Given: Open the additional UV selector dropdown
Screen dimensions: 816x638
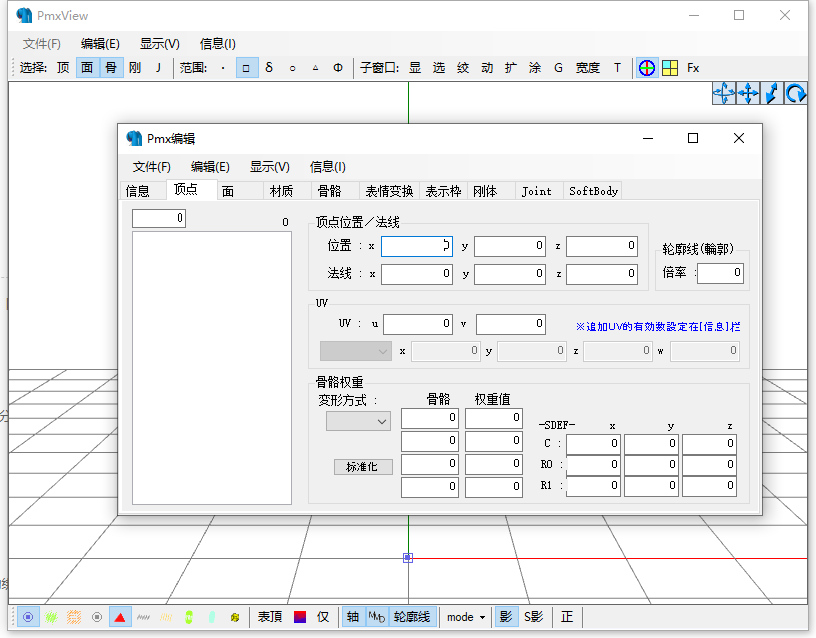Looking at the screenshot, I should click(356, 351).
